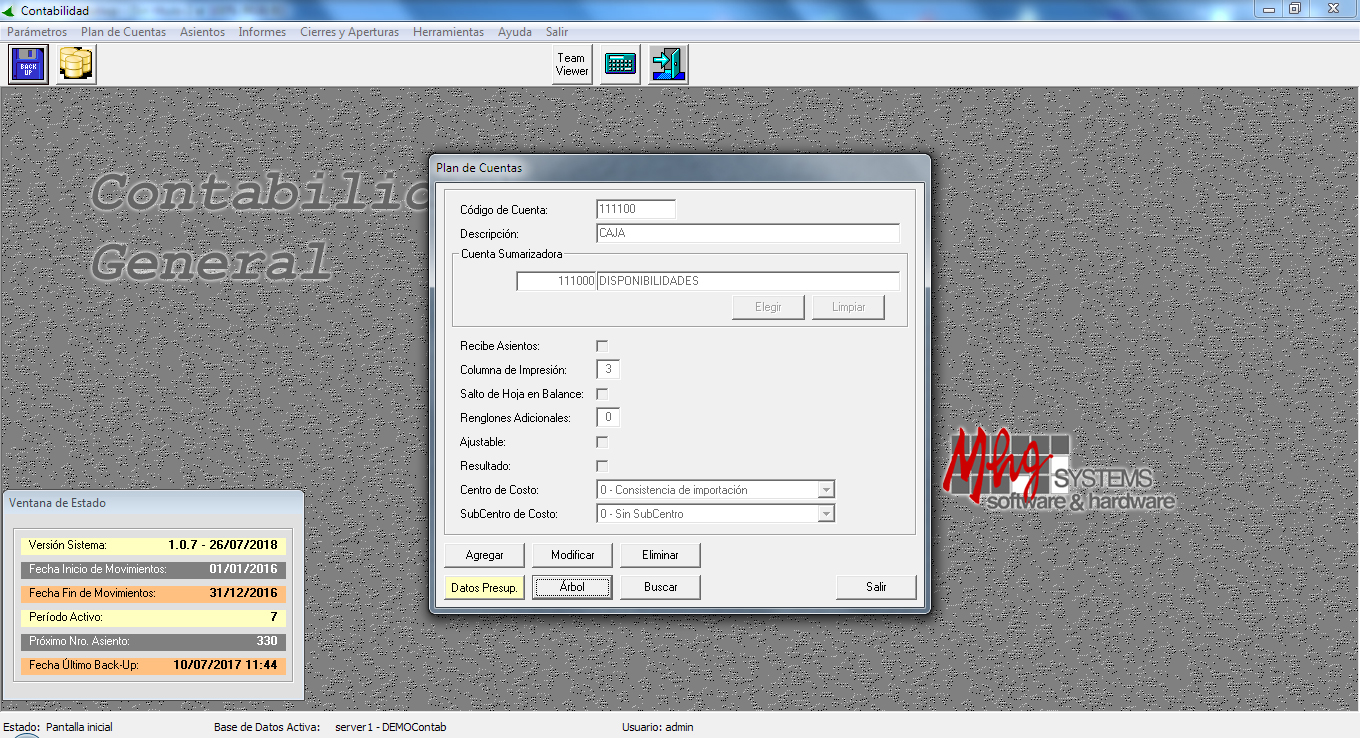Check the Ajustable checkbox

(602, 442)
